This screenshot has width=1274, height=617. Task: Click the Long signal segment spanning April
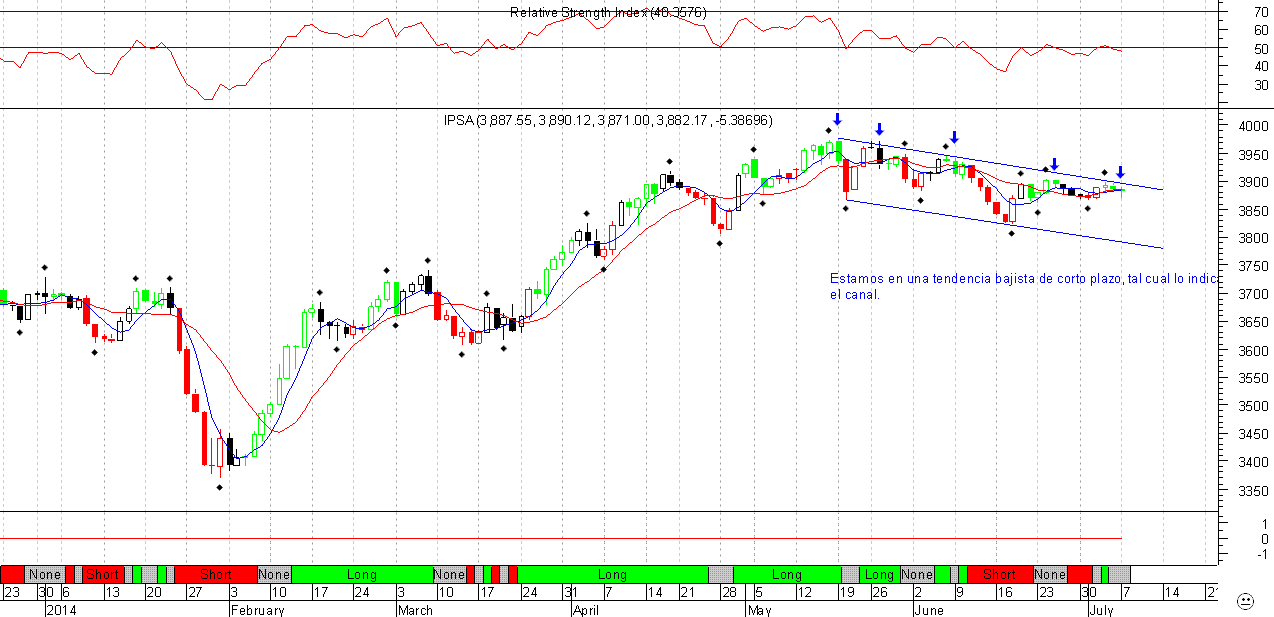(x=612, y=574)
